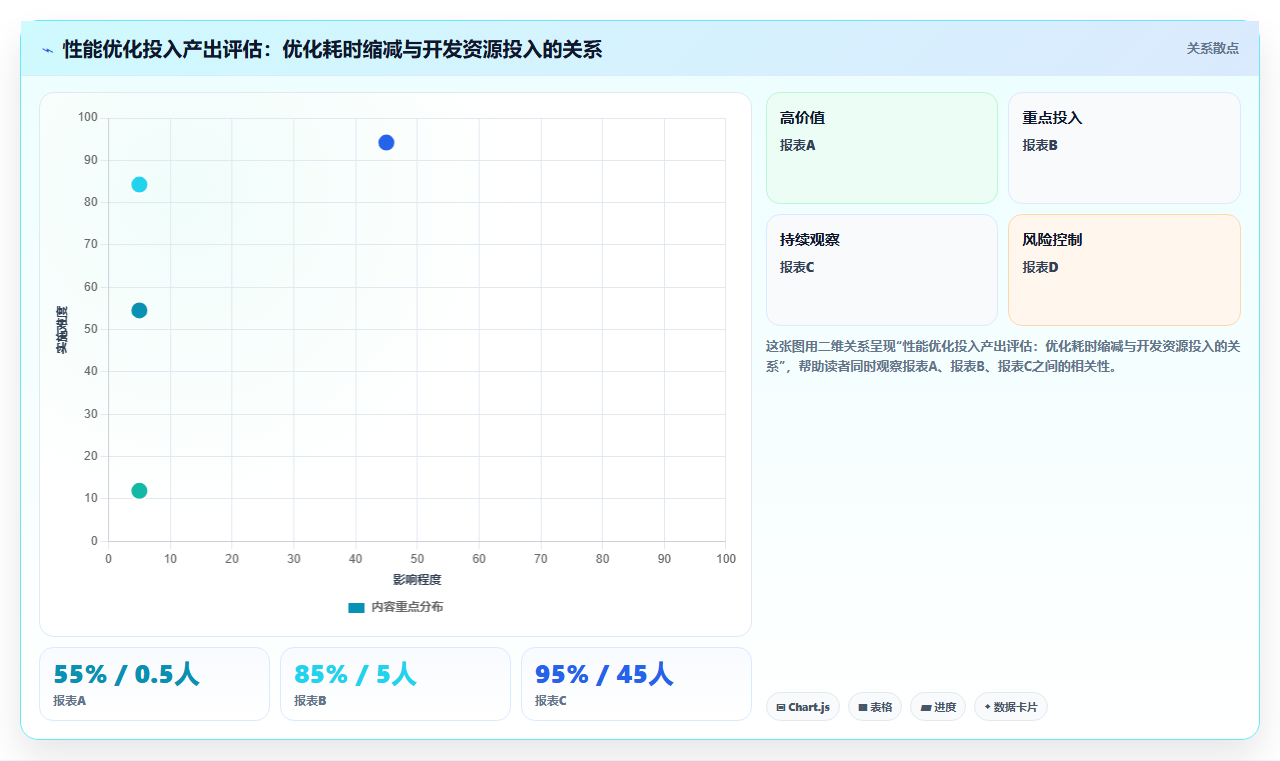
Task: Click the 实施难度 y-axis title
Action: click(62, 329)
